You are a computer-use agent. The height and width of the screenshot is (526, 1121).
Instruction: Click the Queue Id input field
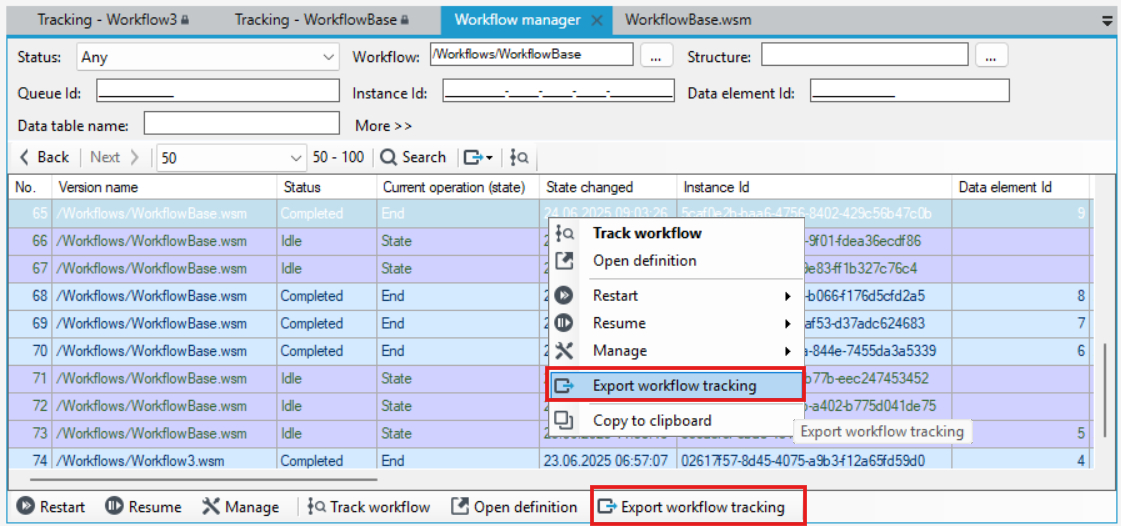tap(217, 91)
